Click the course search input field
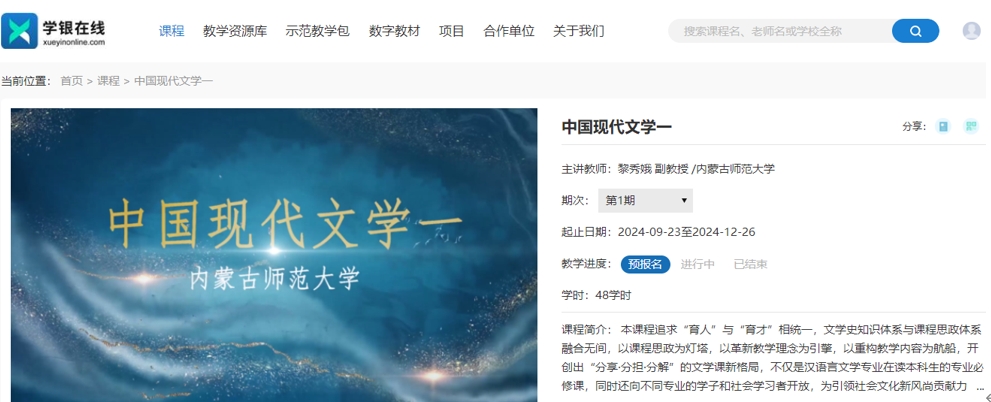Image resolution: width=991 pixels, height=402 pixels. (781, 31)
